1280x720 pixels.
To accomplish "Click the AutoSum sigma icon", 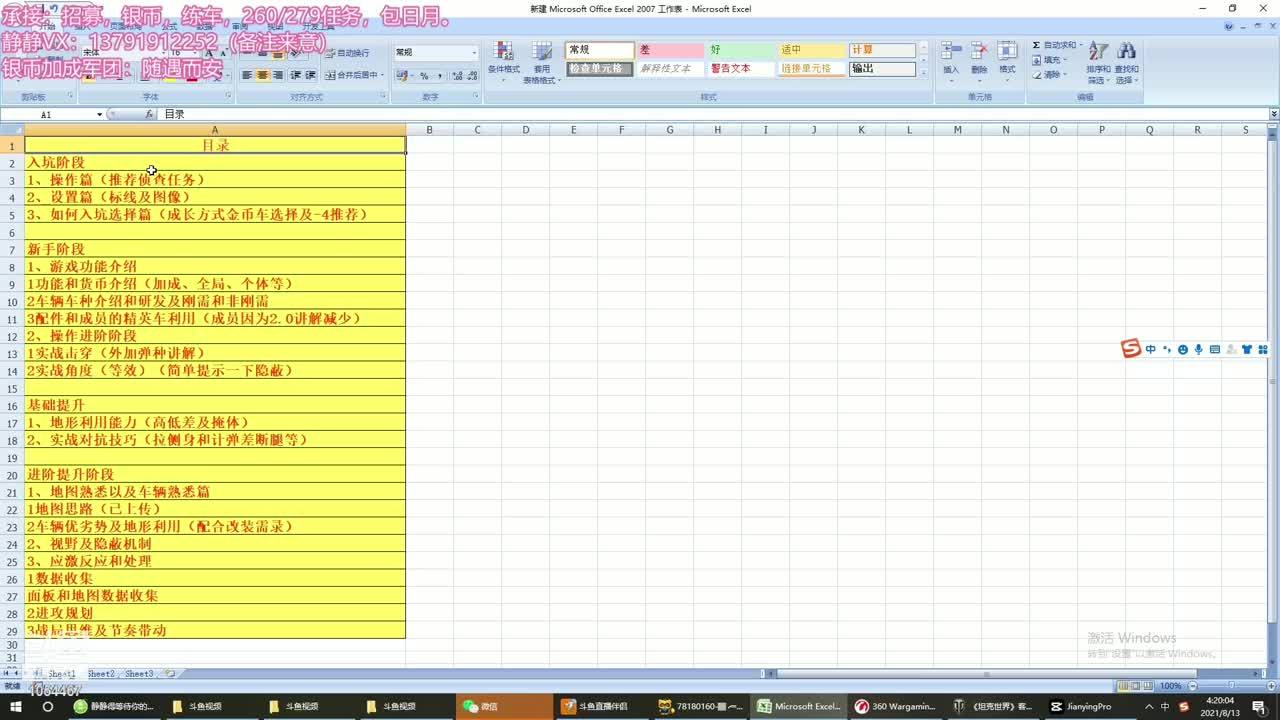I will point(1037,45).
